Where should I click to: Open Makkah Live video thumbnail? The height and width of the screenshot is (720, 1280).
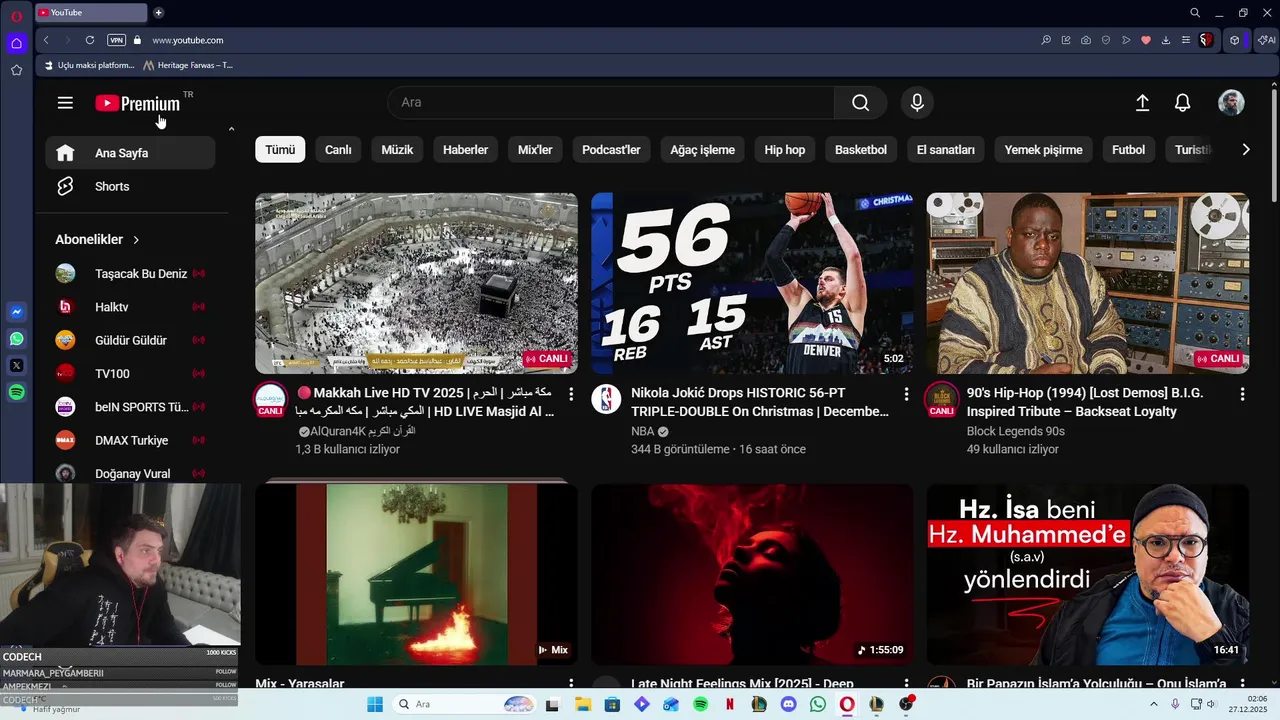pos(416,283)
